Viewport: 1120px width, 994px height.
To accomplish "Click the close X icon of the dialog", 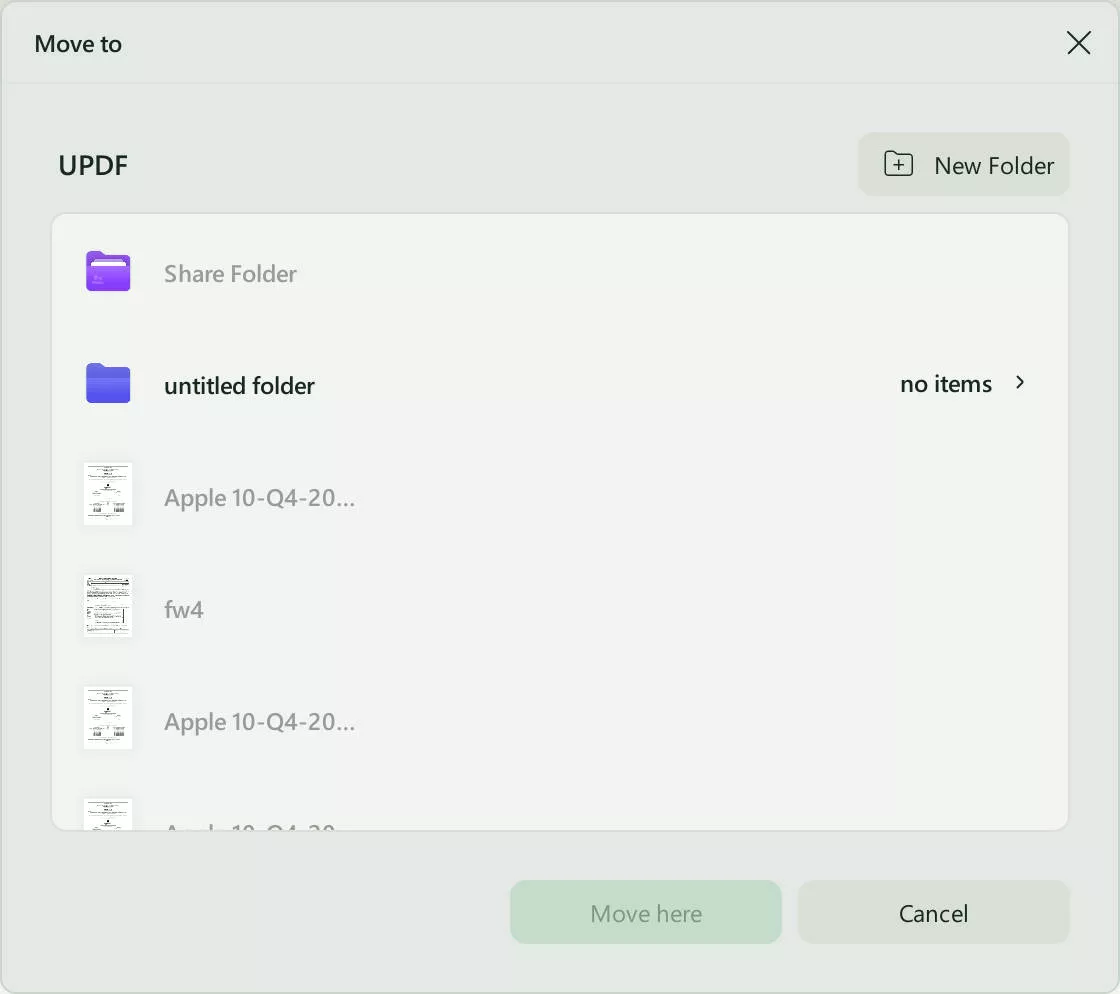I will click(1079, 43).
